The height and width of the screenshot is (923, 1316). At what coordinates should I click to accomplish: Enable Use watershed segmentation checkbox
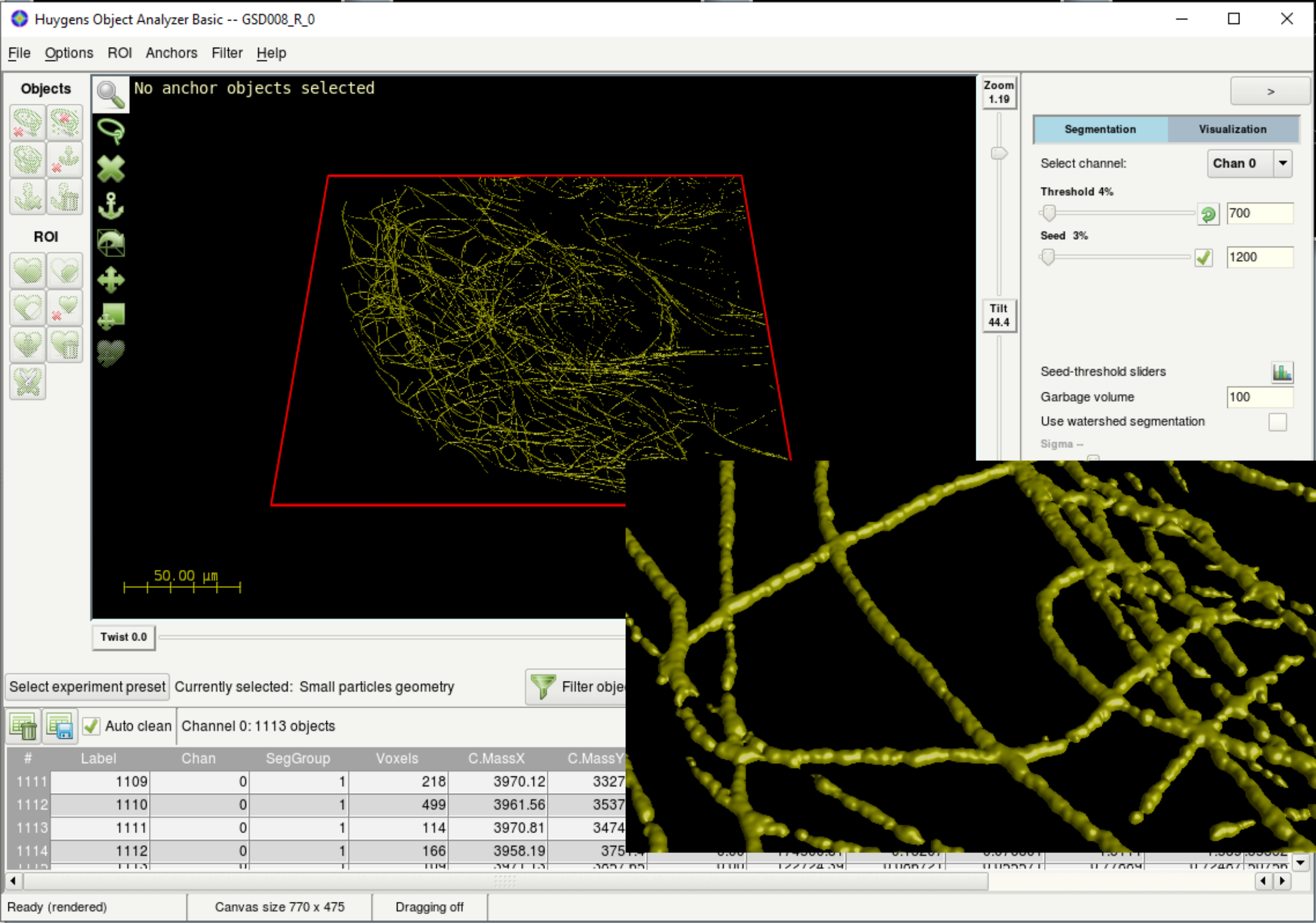[1277, 422]
